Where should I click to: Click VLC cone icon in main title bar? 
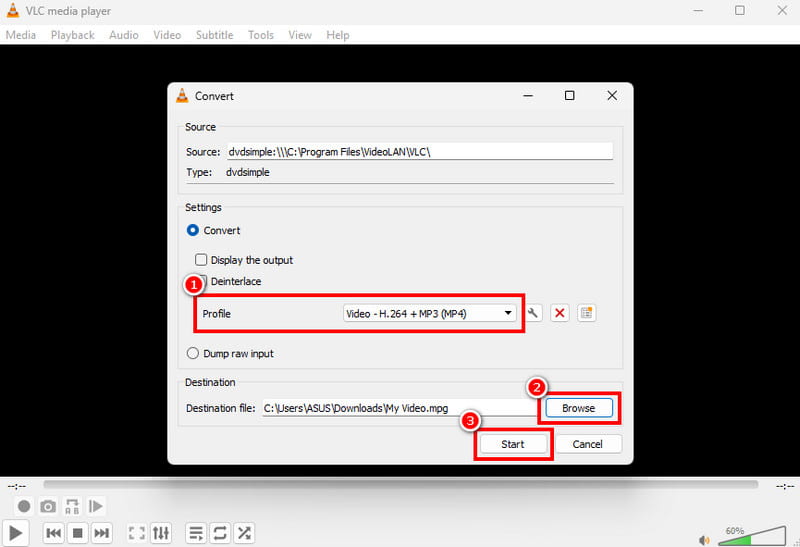pyautogui.click(x=13, y=11)
